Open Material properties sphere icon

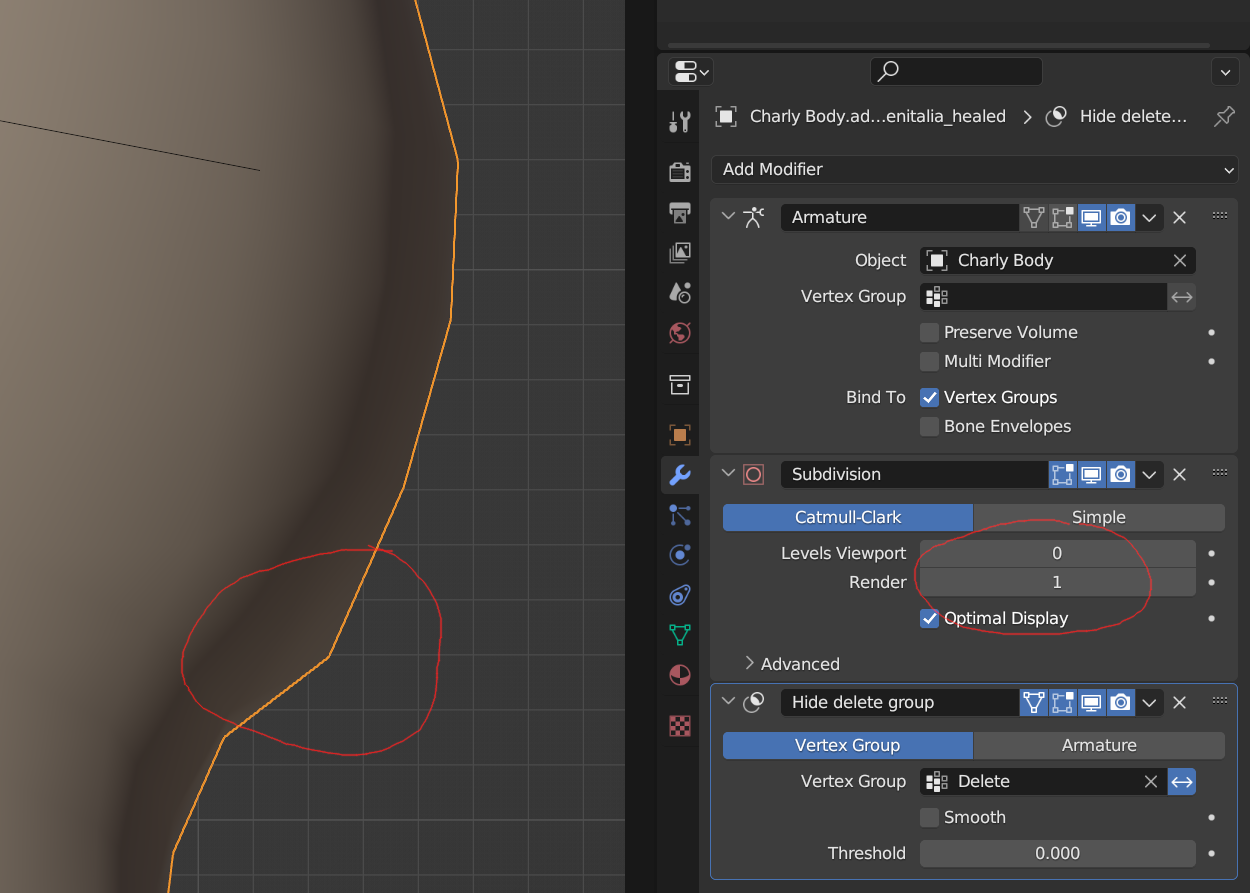point(680,675)
